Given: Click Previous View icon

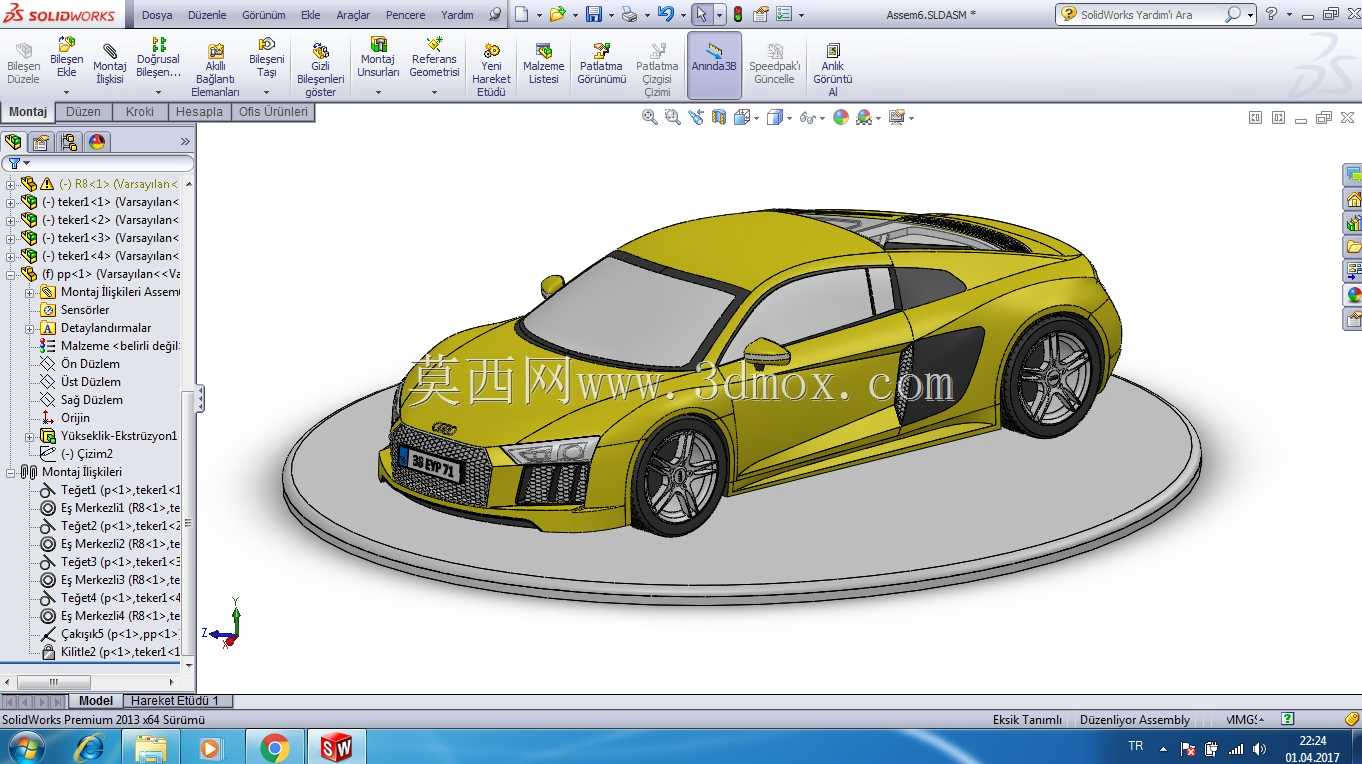Looking at the screenshot, I should [x=697, y=118].
